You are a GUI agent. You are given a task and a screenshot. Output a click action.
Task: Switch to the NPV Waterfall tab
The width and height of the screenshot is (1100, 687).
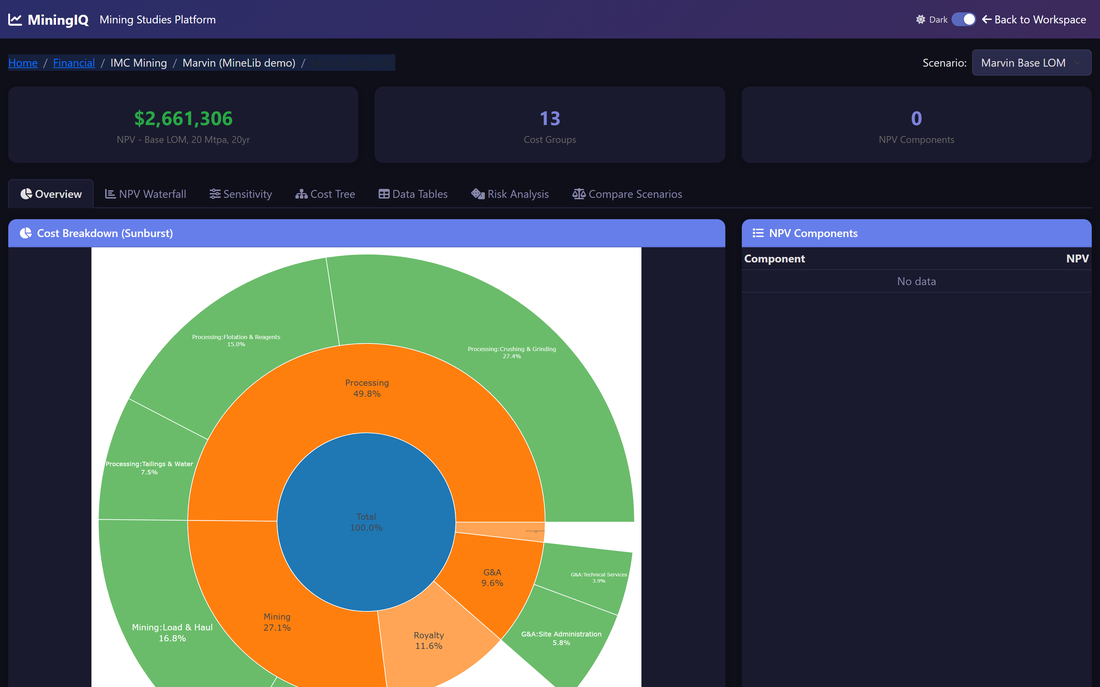[145, 194]
